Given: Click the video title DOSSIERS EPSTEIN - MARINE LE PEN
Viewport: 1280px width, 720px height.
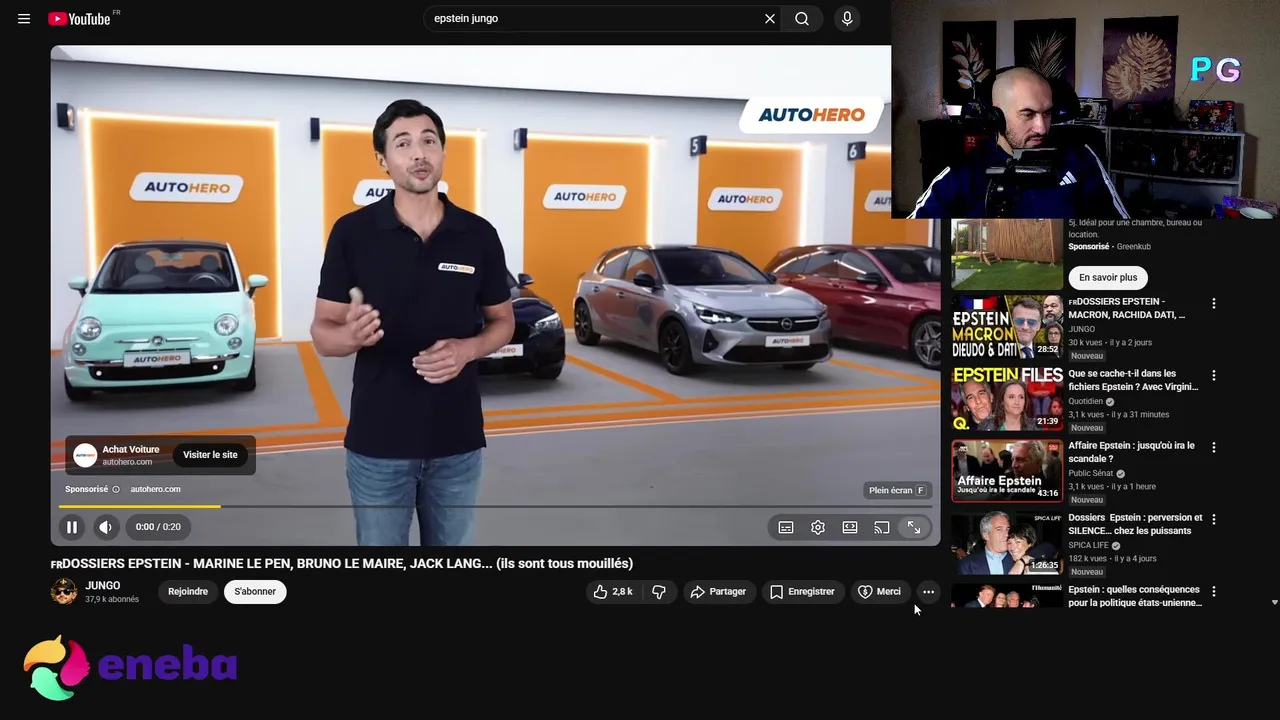Looking at the screenshot, I should click(342, 563).
